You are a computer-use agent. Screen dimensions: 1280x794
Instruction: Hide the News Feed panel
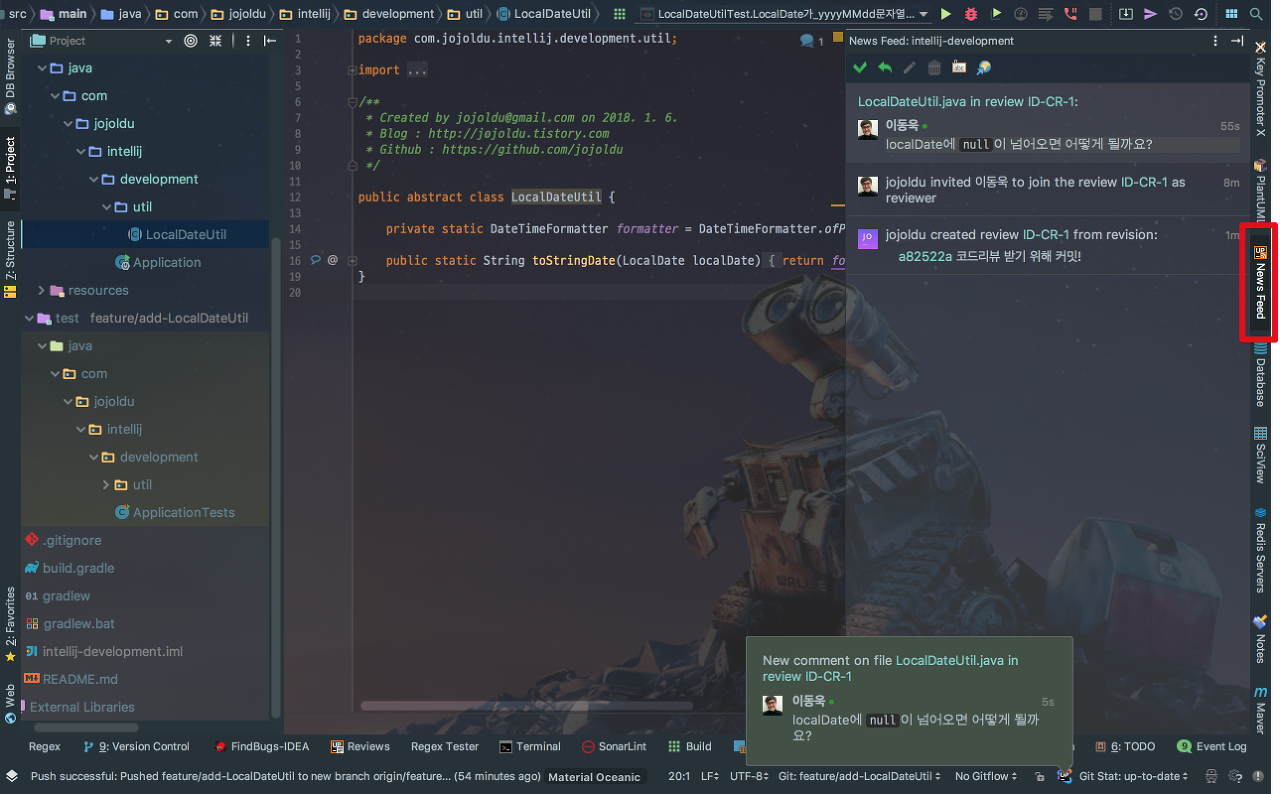1237,41
